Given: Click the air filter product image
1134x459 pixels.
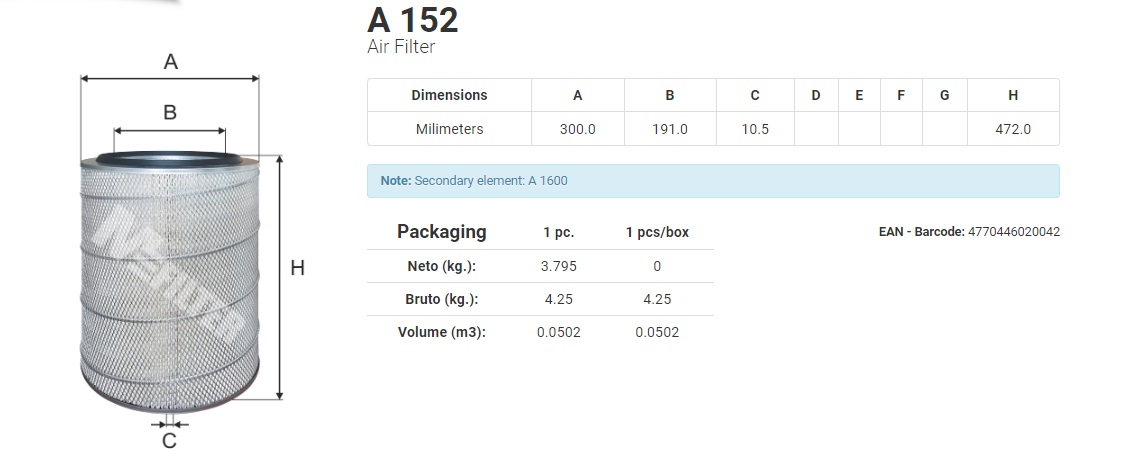Looking at the screenshot, I should click(x=169, y=282).
